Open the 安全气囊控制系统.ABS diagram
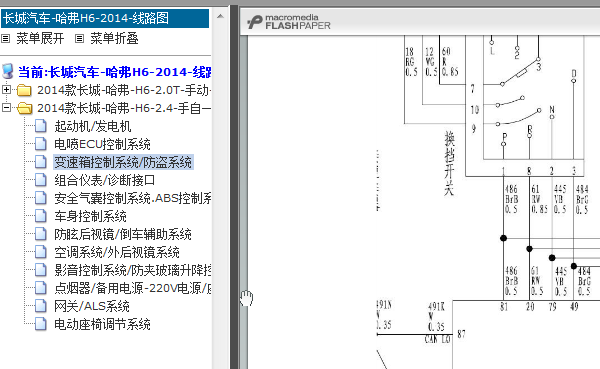 [133, 198]
